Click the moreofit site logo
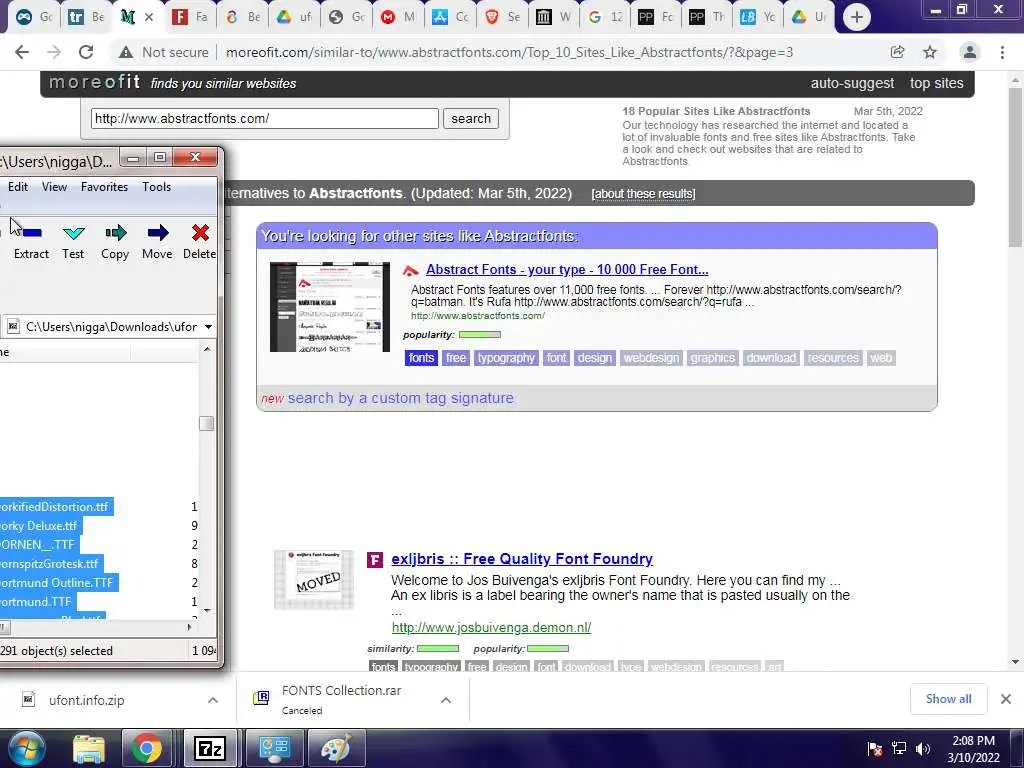This screenshot has height=768, width=1024. 95,82
